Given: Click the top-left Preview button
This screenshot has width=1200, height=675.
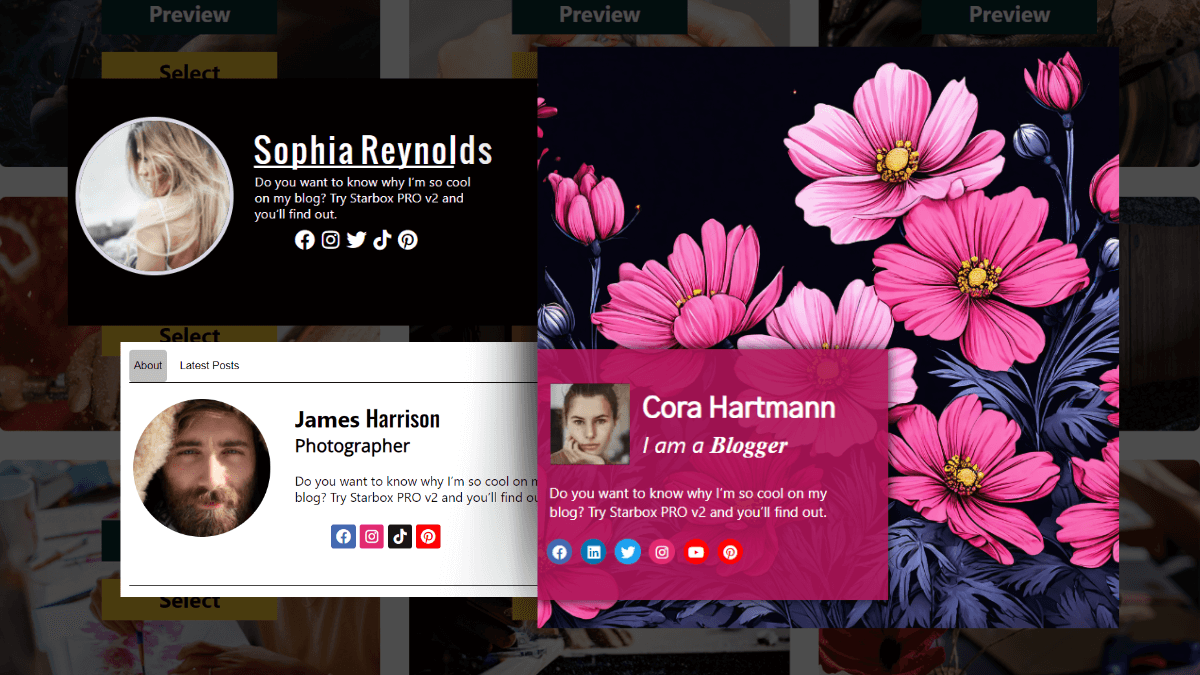Looking at the screenshot, I should tap(188, 15).
